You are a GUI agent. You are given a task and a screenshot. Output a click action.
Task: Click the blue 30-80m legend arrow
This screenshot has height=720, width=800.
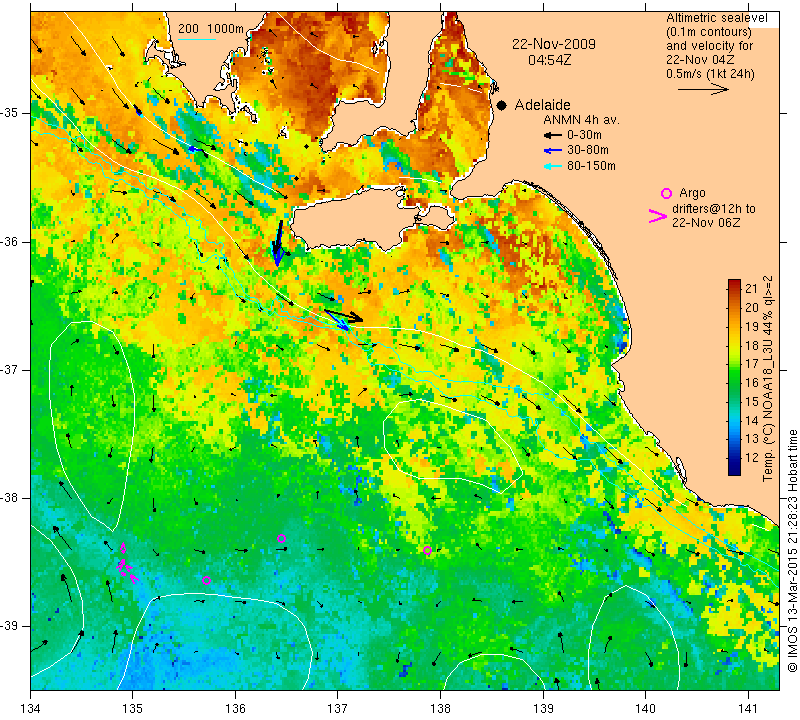tap(552, 151)
